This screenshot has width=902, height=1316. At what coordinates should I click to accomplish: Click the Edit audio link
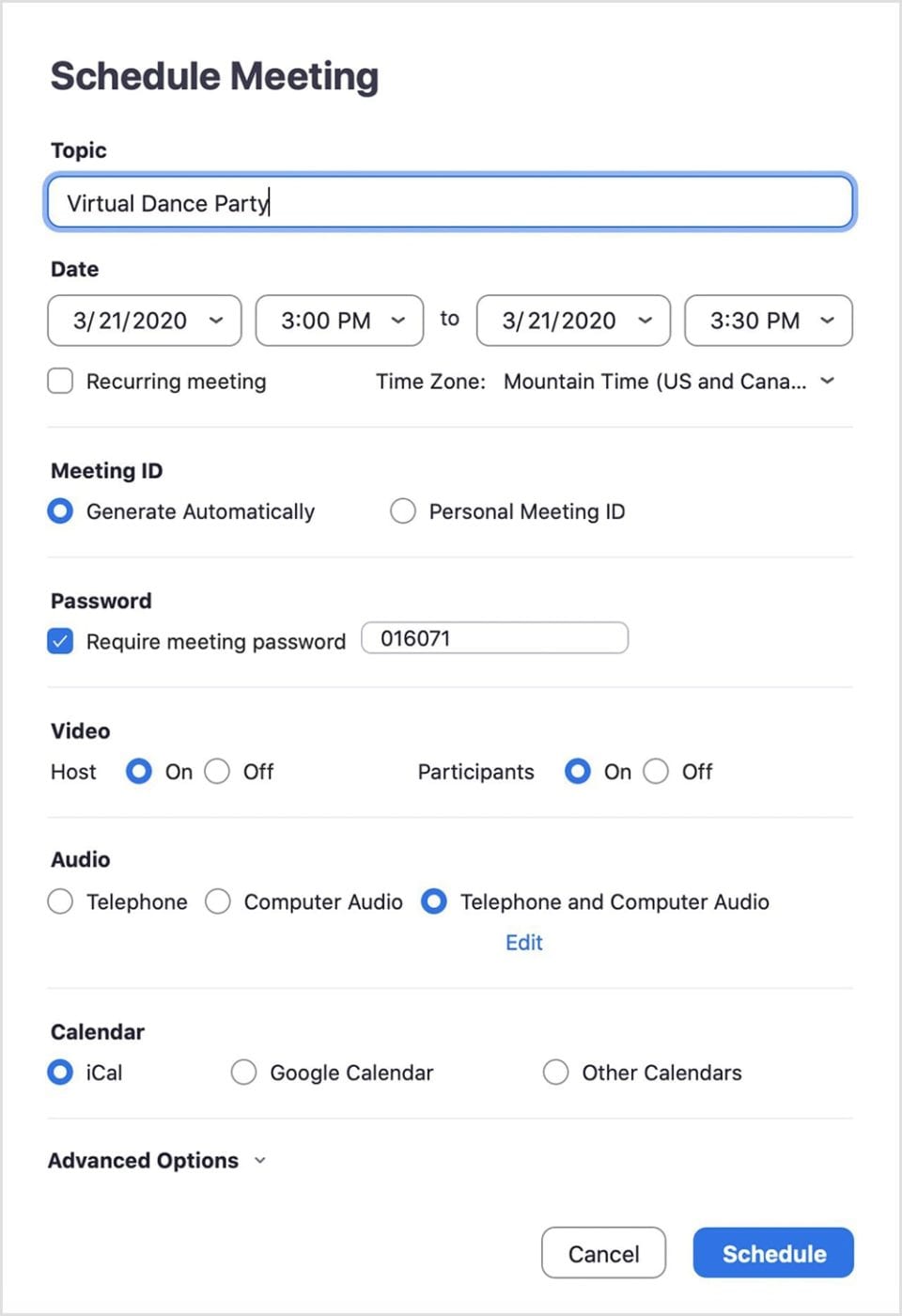(x=524, y=943)
